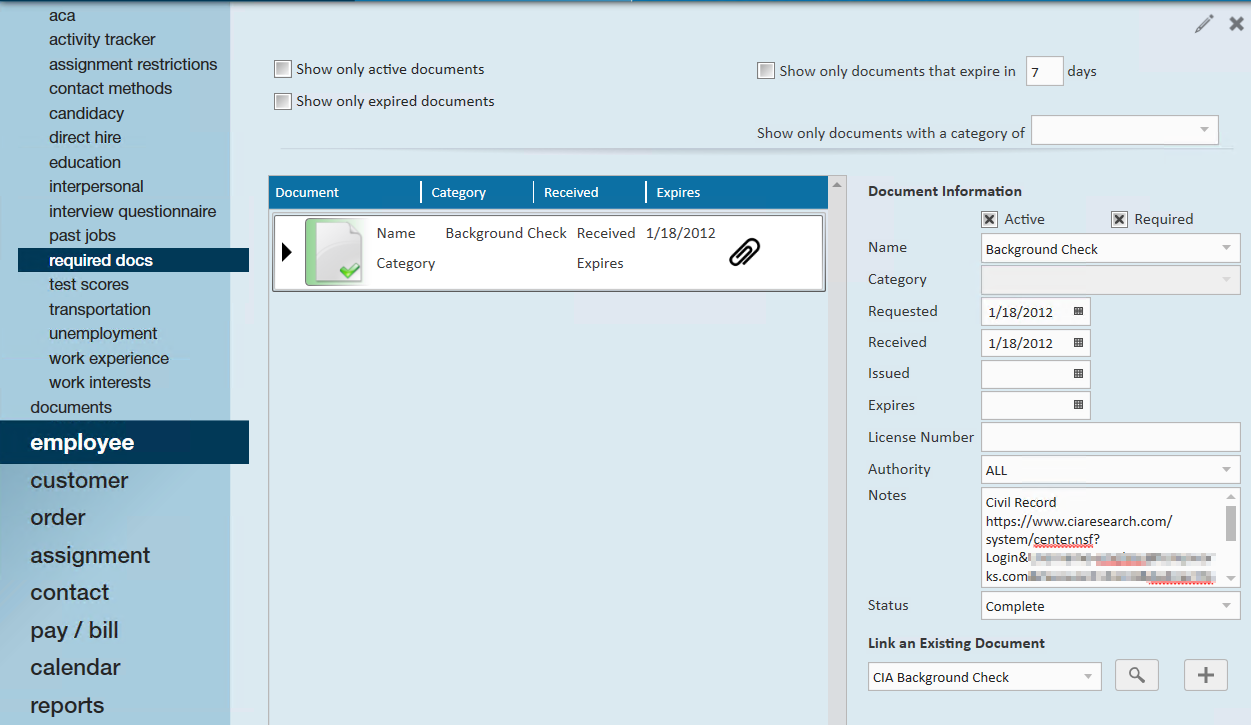Open the Requested date calendar picker

pyautogui.click(x=1078, y=312)
